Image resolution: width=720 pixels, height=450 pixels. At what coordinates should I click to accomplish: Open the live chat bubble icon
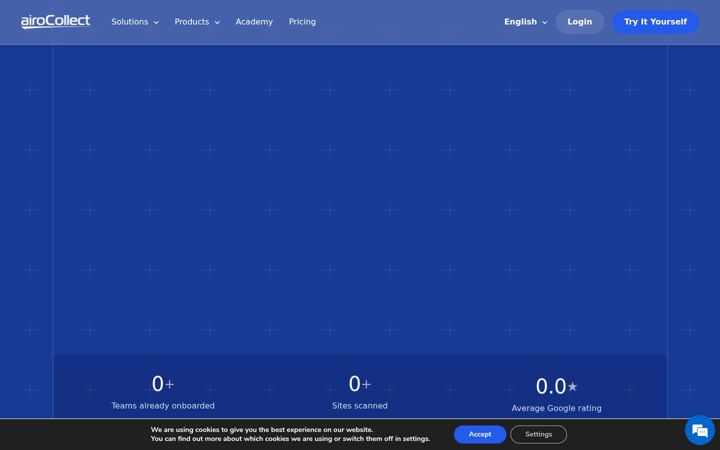tap(699, 430)
